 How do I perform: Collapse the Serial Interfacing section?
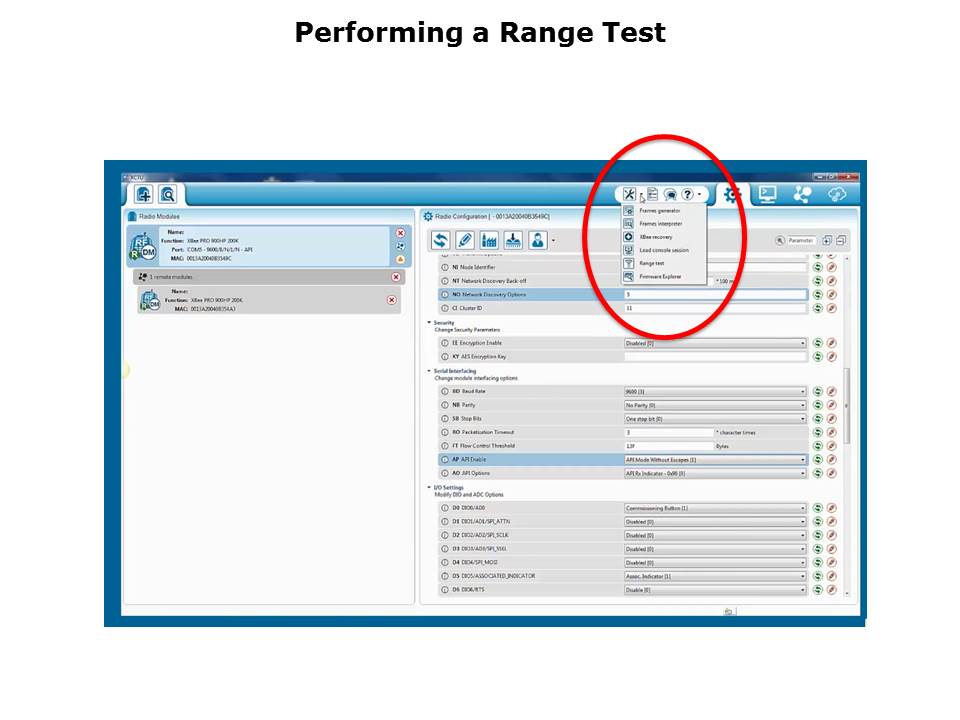pyautogui.click(x=430, y=371)
